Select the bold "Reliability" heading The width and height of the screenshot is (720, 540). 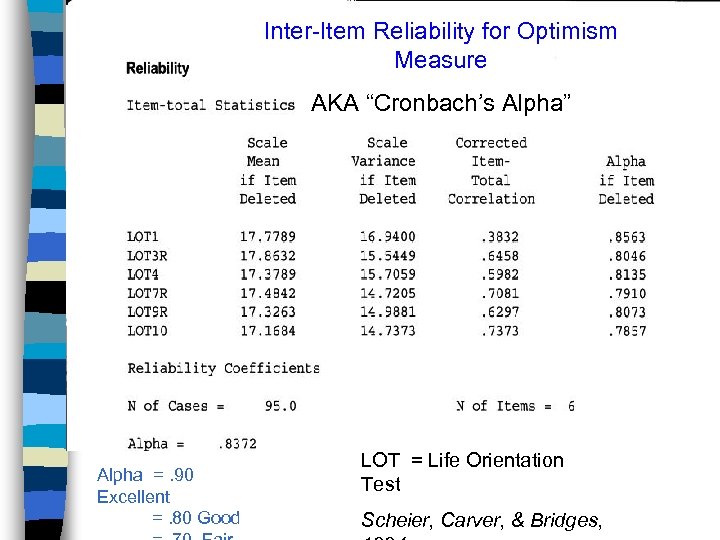click(157, 68)
